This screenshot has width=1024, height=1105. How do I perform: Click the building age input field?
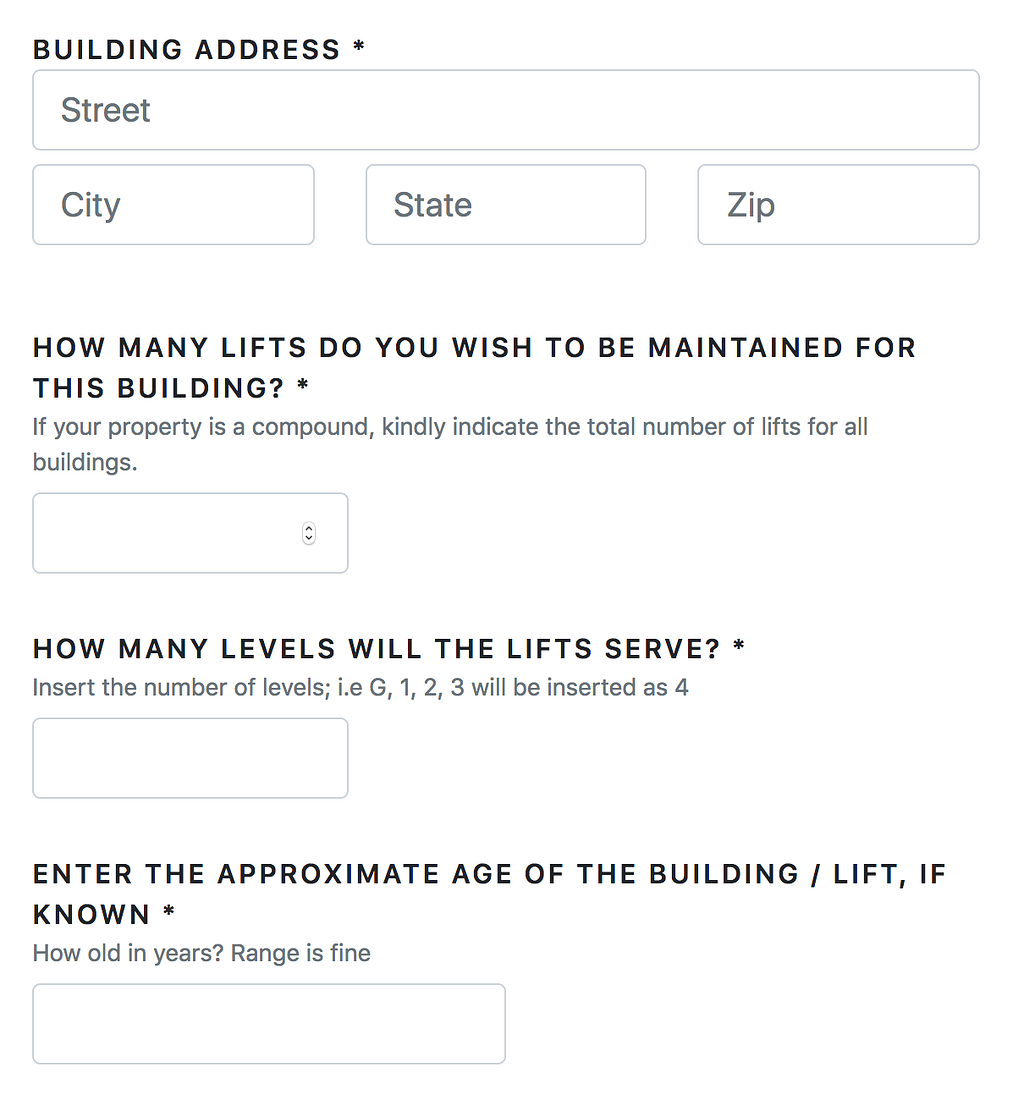(268, 1024)
